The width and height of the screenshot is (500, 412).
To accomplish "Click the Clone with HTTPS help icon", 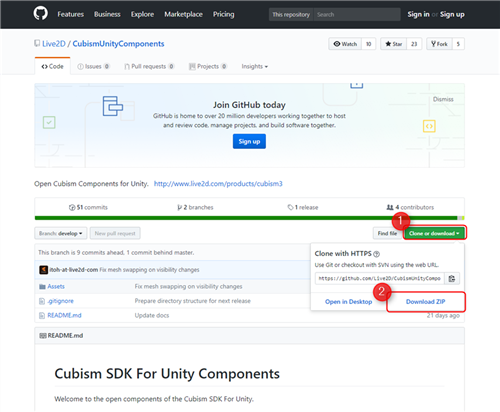I will 377,254.
